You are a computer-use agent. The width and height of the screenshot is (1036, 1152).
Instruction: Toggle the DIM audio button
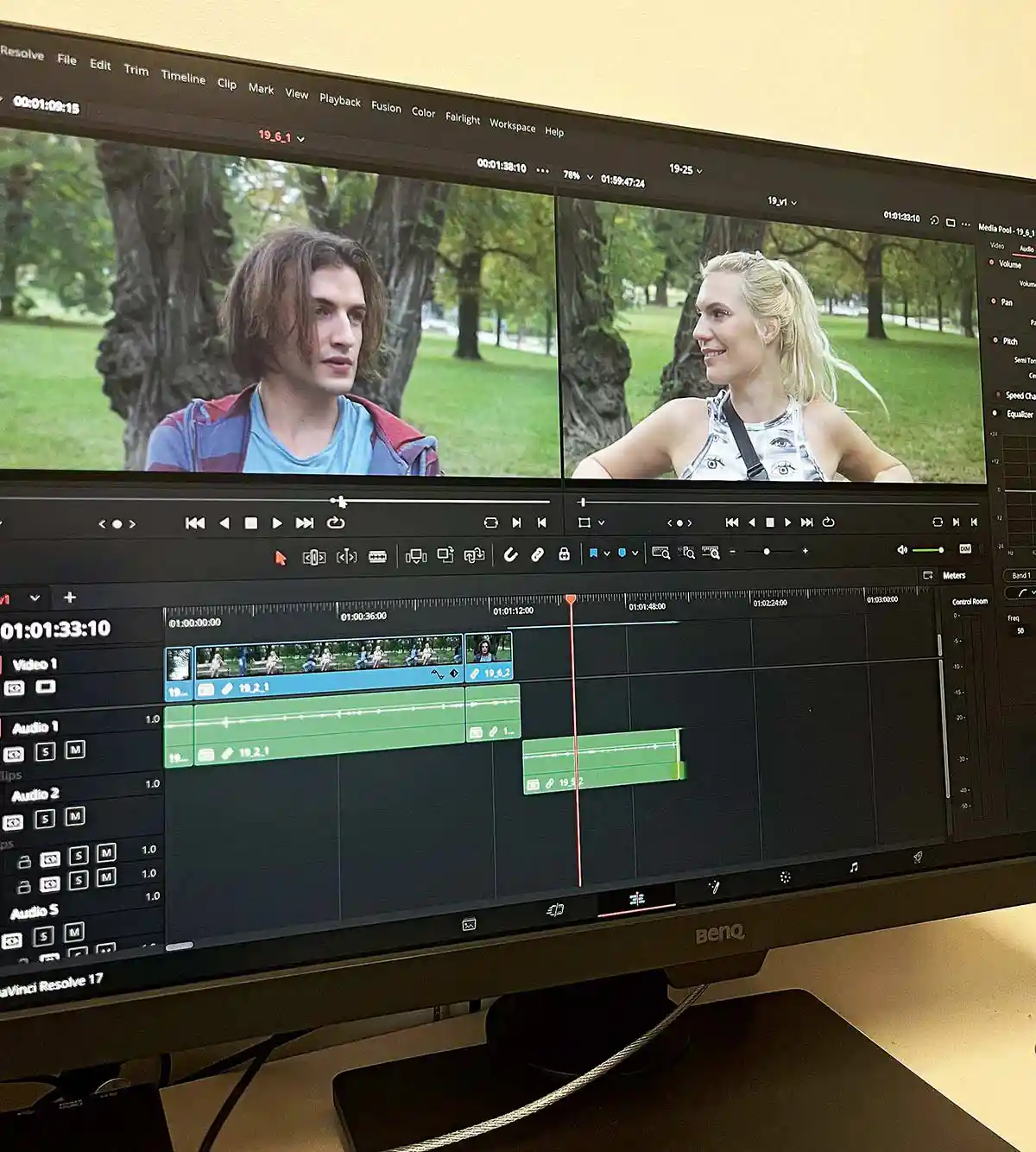point(965,548)
